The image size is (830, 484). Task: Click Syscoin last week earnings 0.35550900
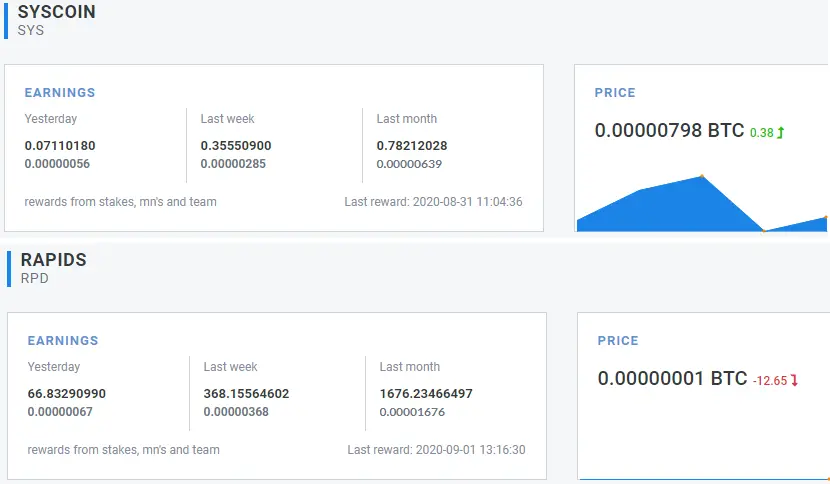[x=236, y=146]
